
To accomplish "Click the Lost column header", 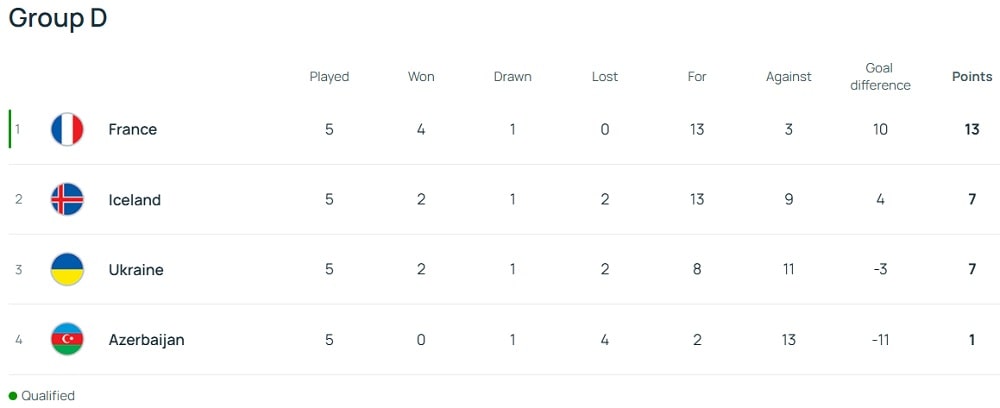I will coord(605,77).
